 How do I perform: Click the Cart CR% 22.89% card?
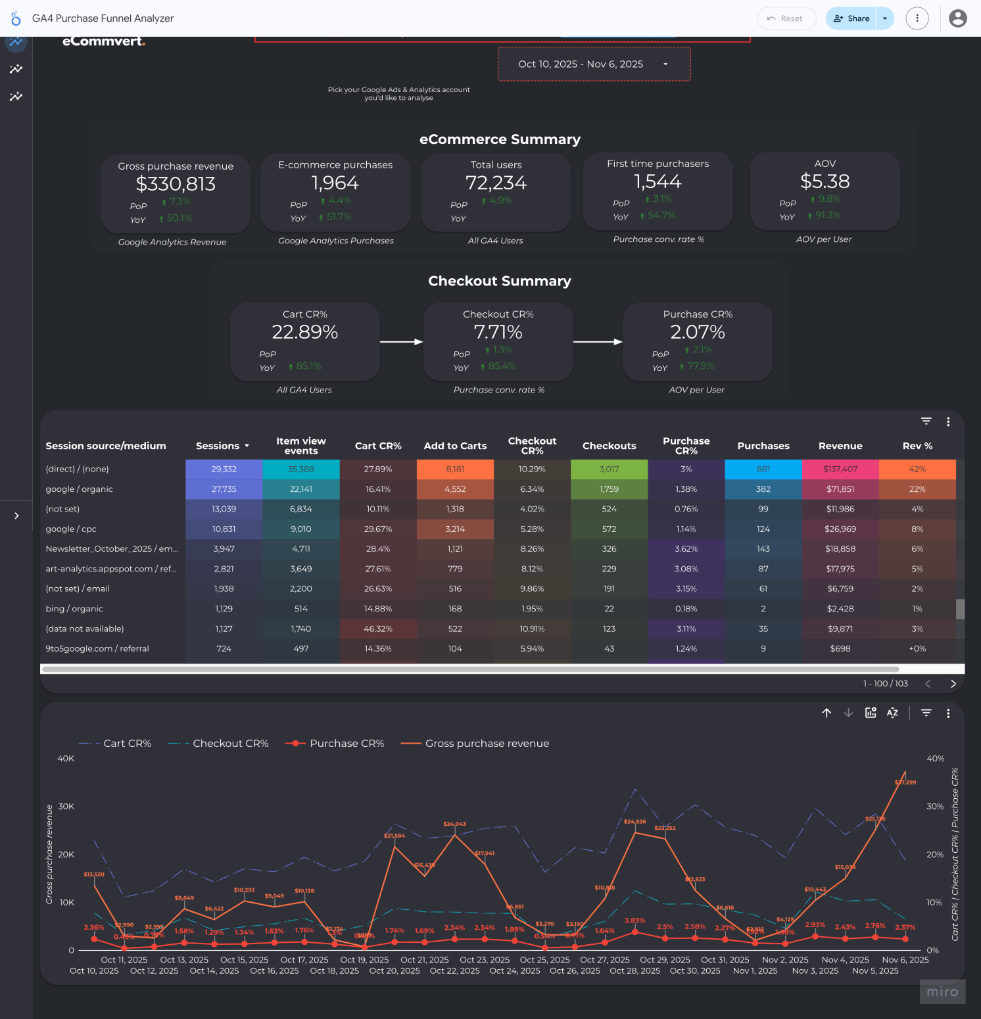coord(305,342)
